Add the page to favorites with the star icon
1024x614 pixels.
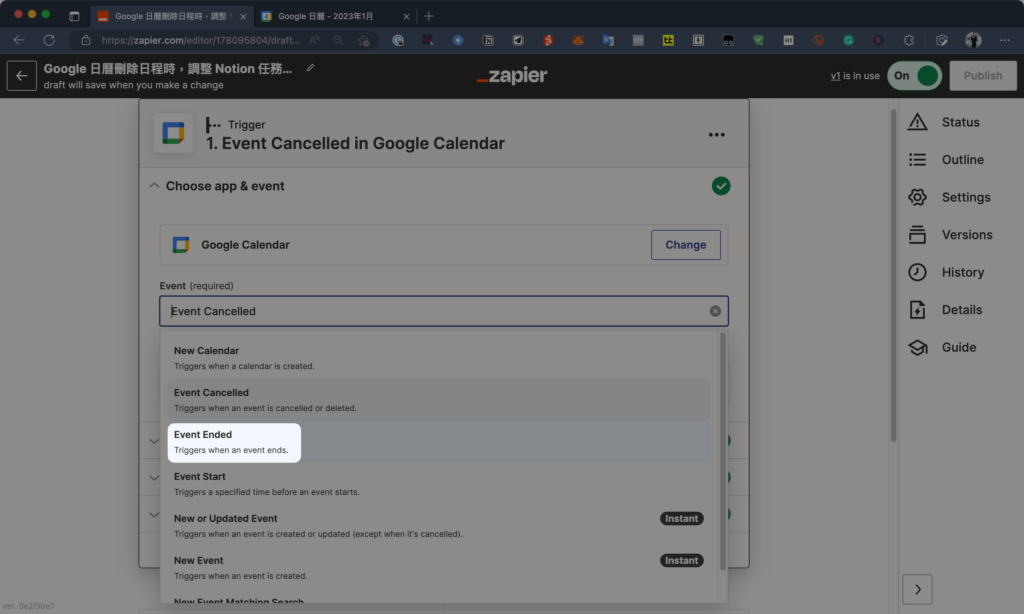coord(364,40)
